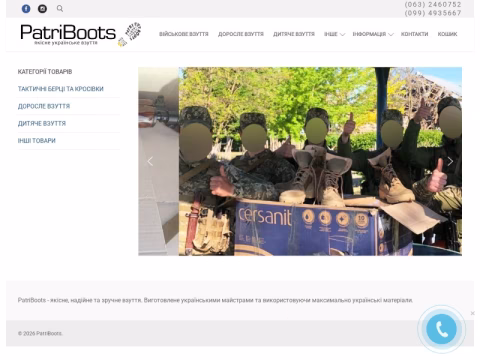Open the КОНТАКТИ page

click(x=414, y=34)
